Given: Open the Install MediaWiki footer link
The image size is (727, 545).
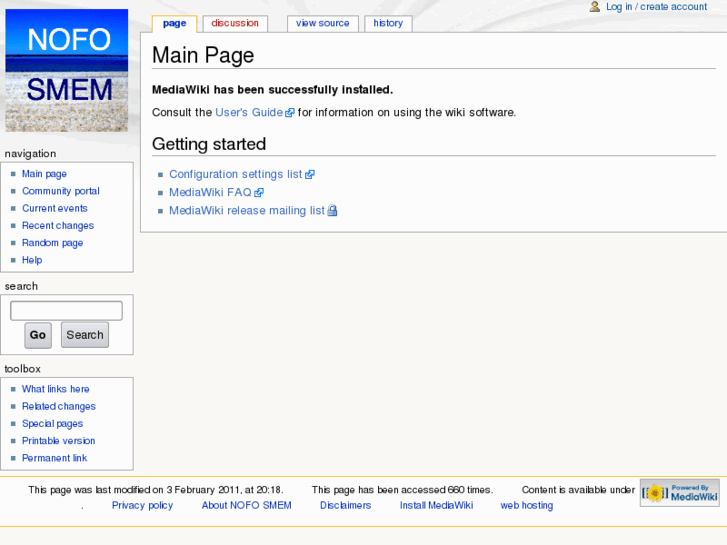Looking at the screenshot, I should 436,506.
